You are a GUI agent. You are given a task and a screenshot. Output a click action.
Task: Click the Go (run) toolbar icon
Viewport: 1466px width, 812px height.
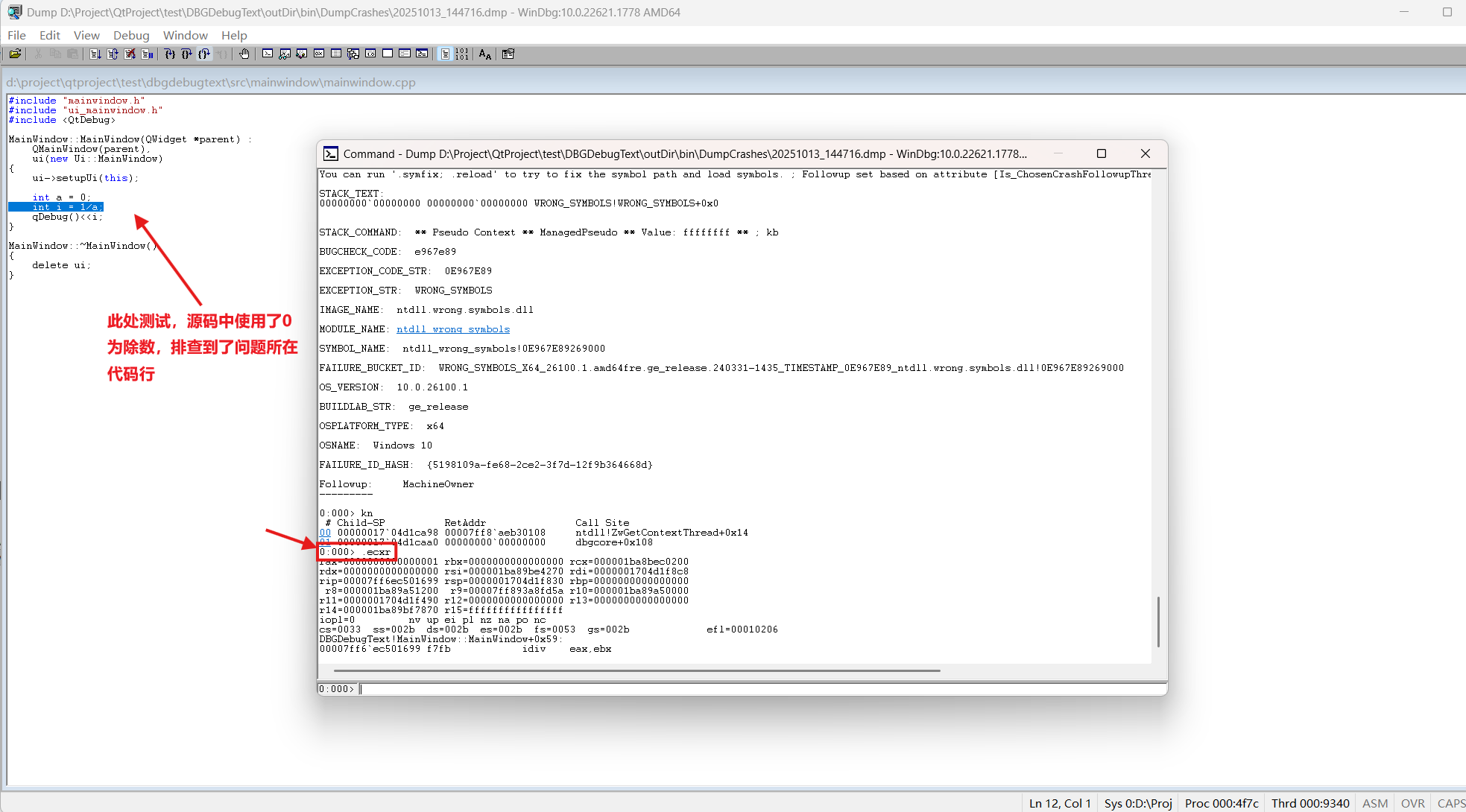(95, 54)
